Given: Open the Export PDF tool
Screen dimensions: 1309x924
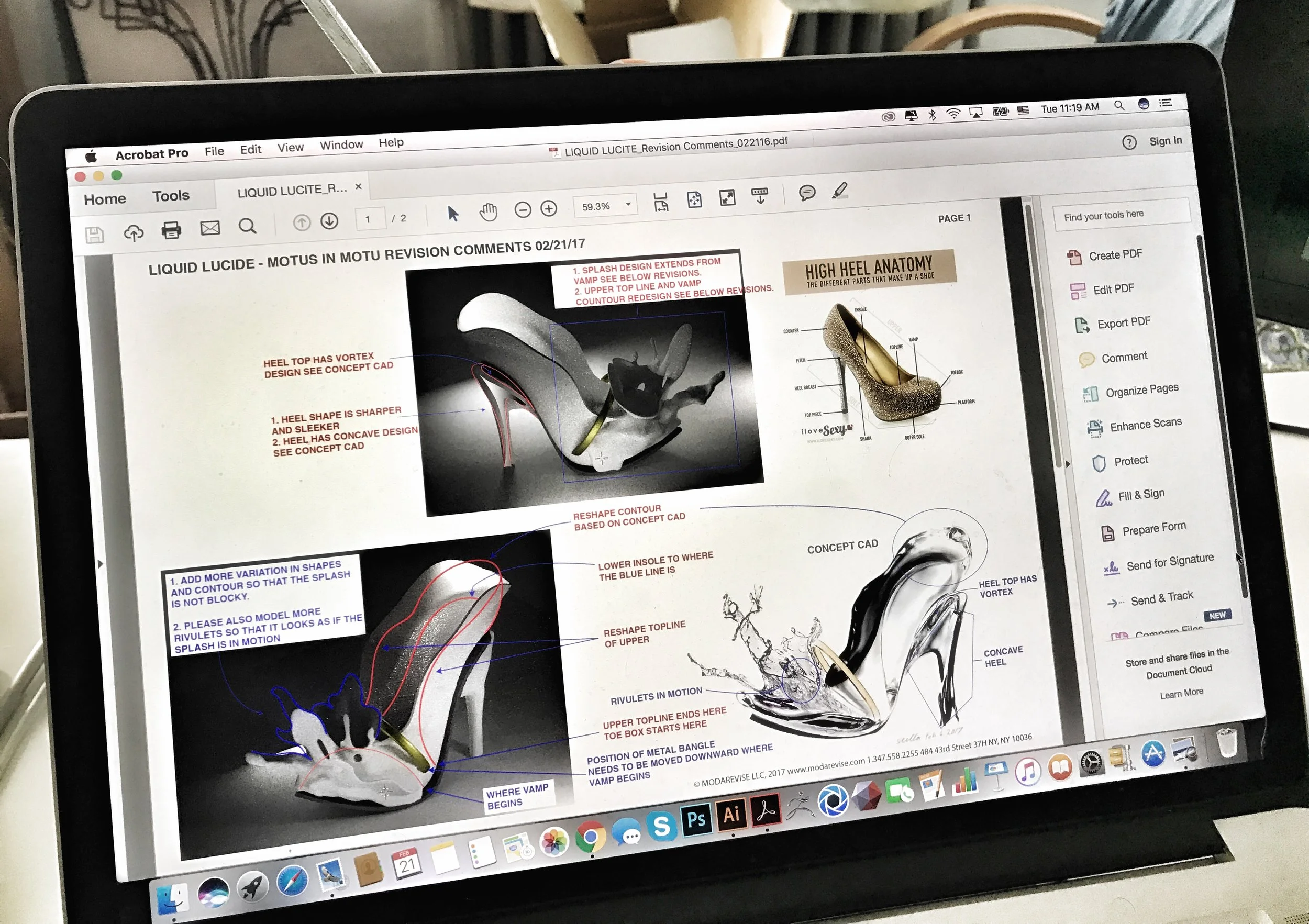Looking at the screenshot, I should (1112, 324).
